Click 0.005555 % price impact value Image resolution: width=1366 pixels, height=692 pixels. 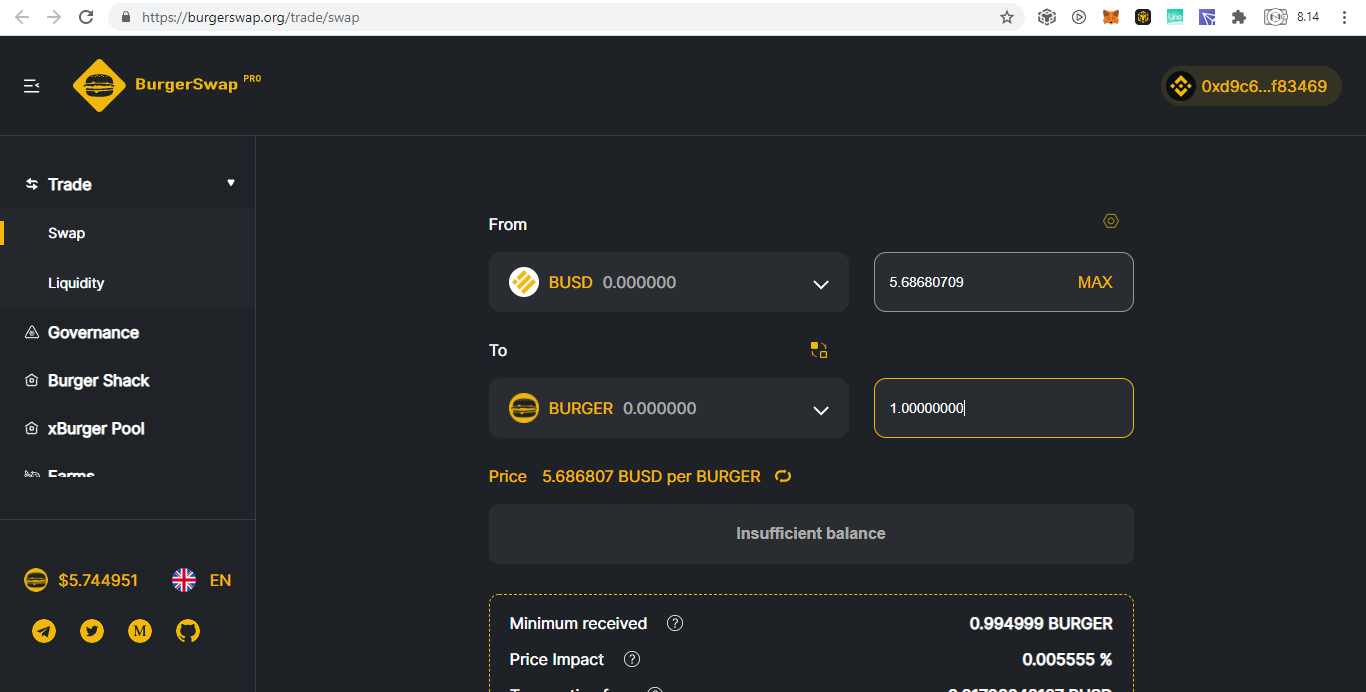[1067, 659]
